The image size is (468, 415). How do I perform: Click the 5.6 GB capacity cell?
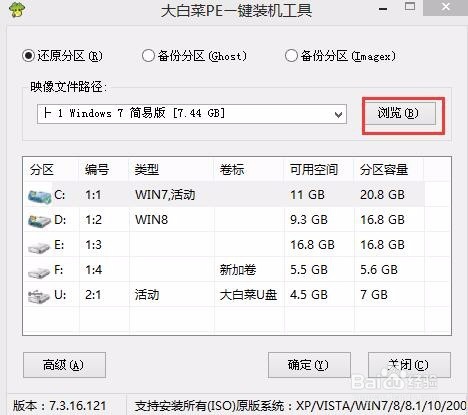click(x=379, y=270)
